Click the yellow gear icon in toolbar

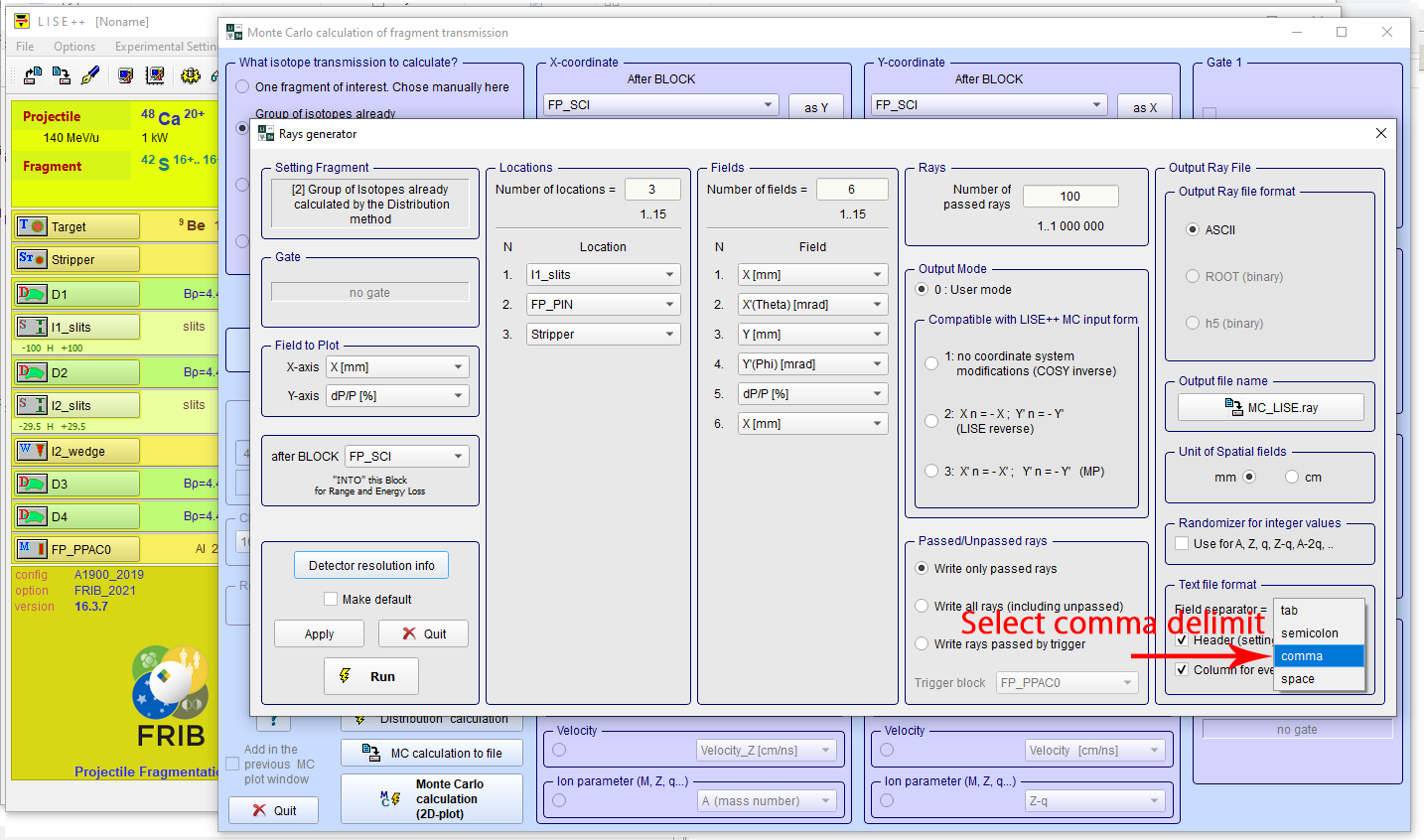click(190, 75)
